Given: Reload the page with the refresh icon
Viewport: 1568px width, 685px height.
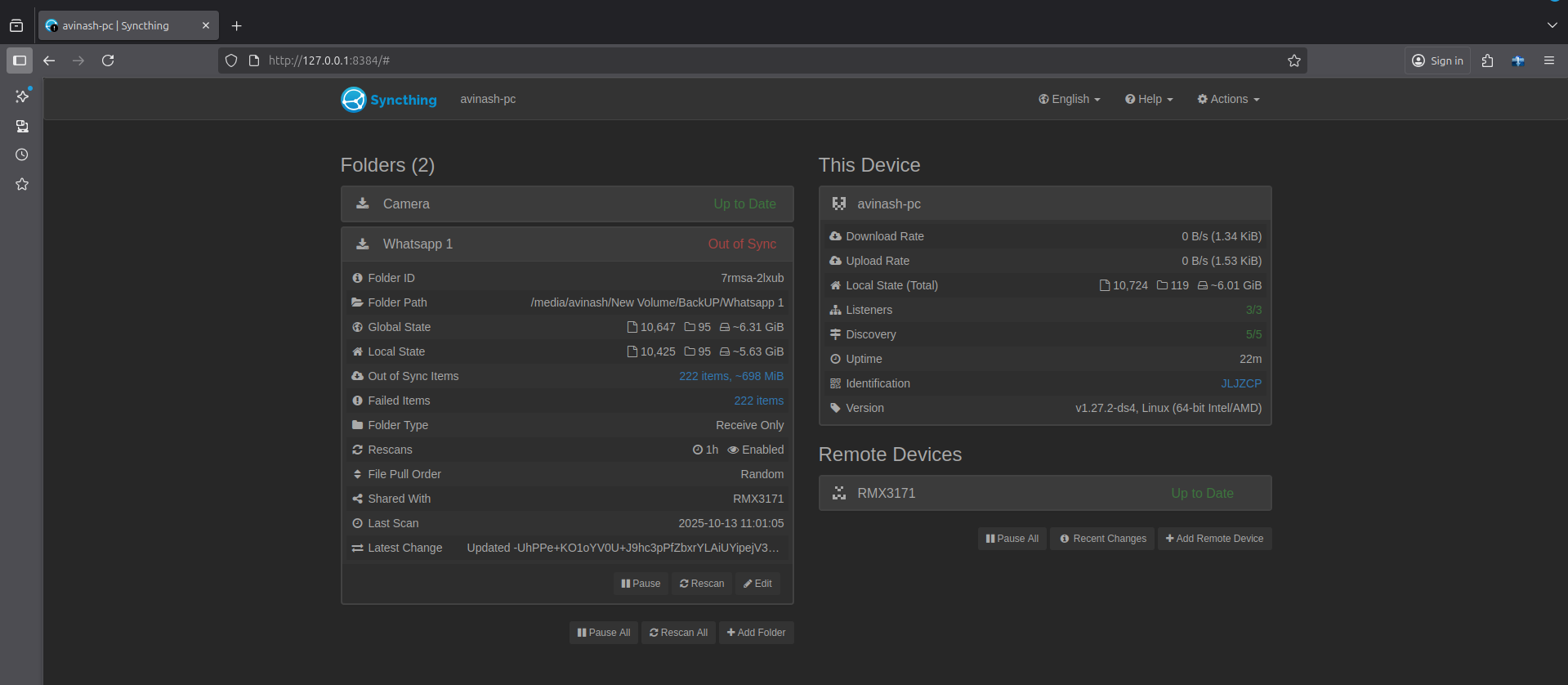Looking at the screenshot, I should [x=108, y=60].
